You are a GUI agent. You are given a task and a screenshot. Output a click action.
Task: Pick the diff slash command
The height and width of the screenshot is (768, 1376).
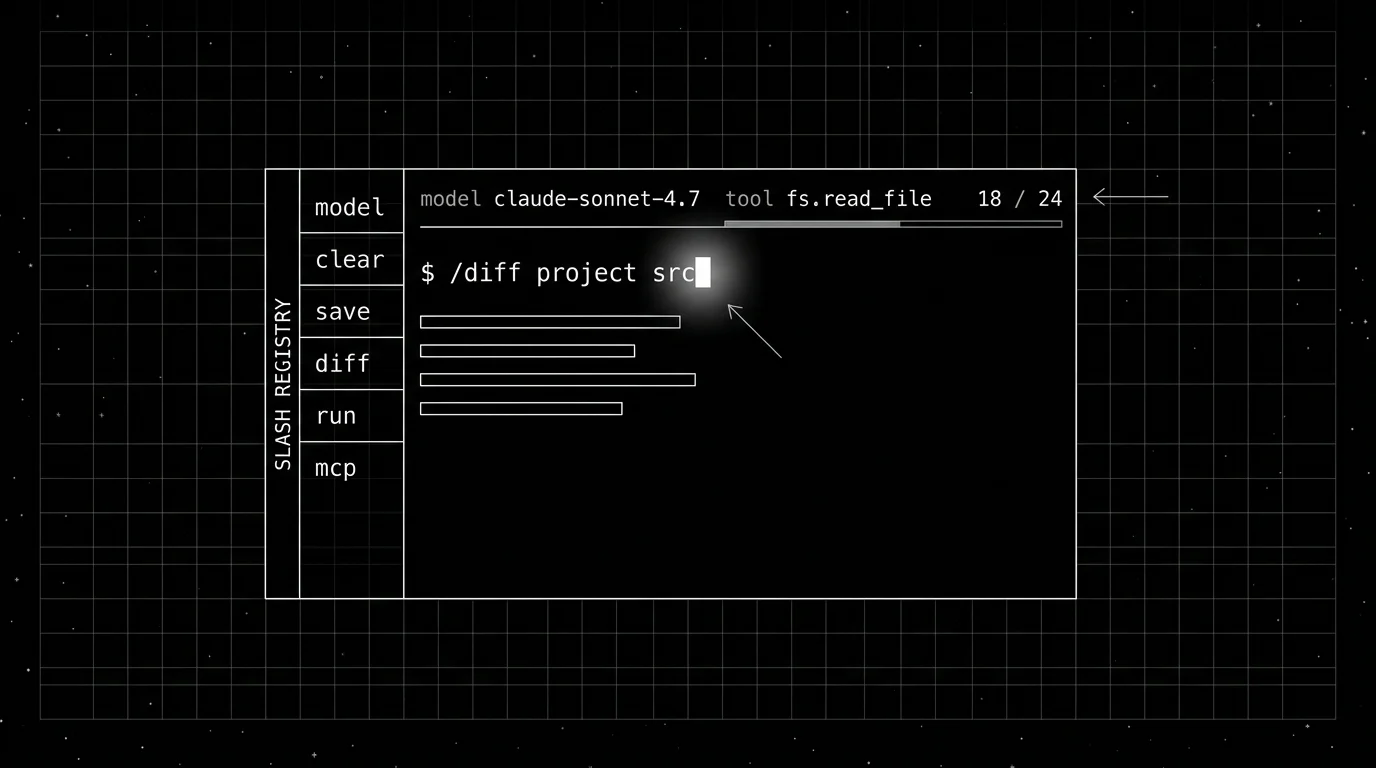[351, 363]
